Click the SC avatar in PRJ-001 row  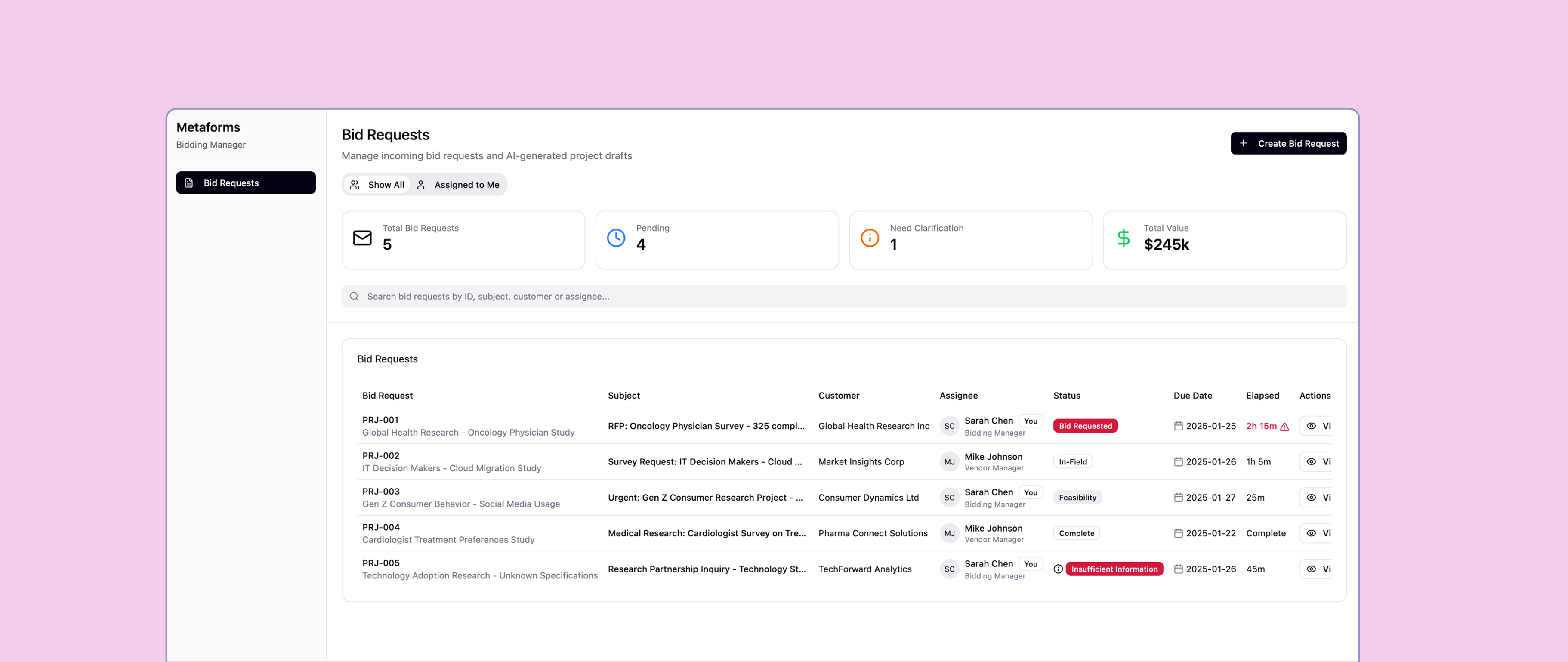[x=949, y=426]
